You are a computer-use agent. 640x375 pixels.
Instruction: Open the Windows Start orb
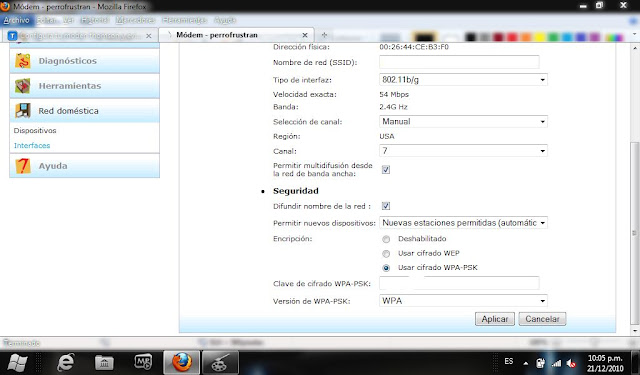(17, 362)
